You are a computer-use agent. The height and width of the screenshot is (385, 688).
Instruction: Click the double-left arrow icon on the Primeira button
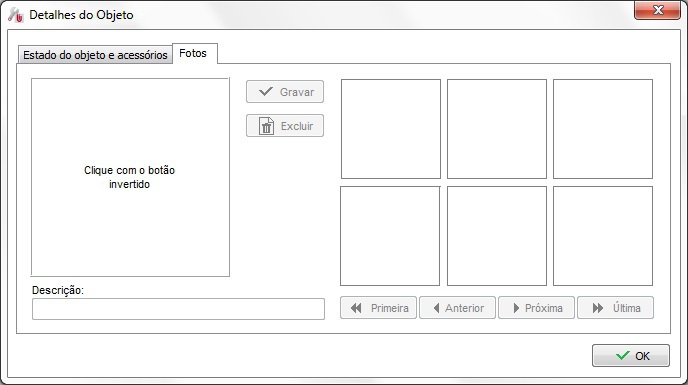pos(356,308)
